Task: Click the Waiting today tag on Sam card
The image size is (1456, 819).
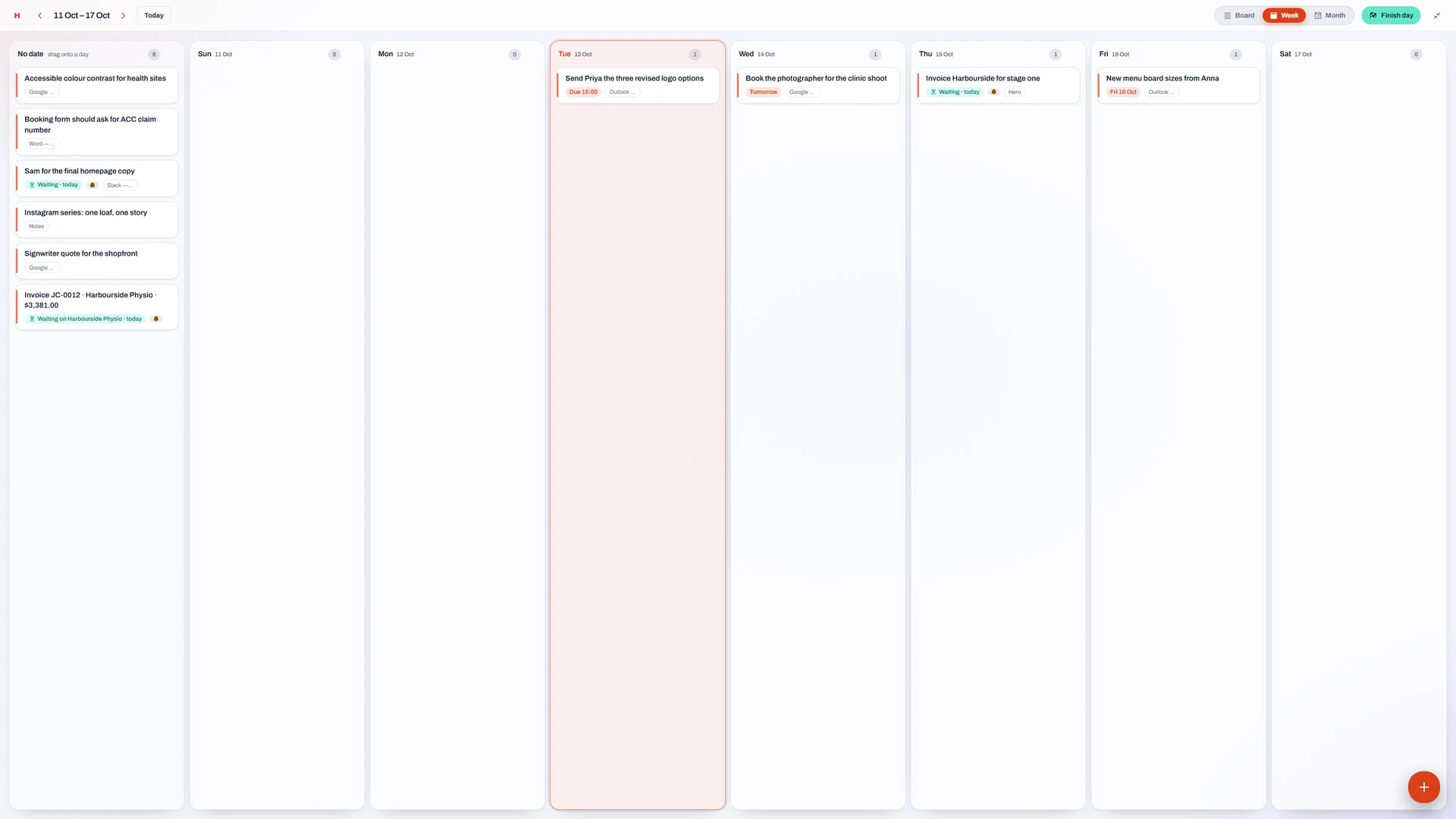Action: click(54, 185)
